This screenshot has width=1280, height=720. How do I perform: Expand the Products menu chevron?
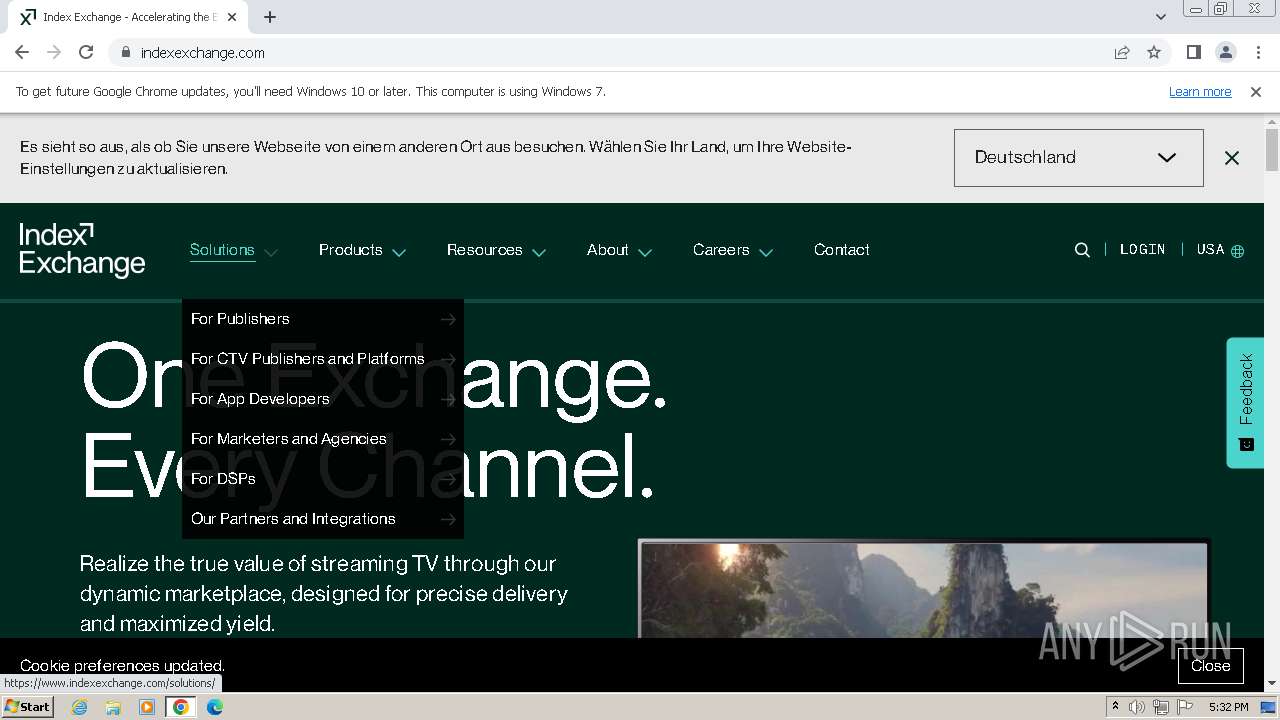tap(399, 252)
